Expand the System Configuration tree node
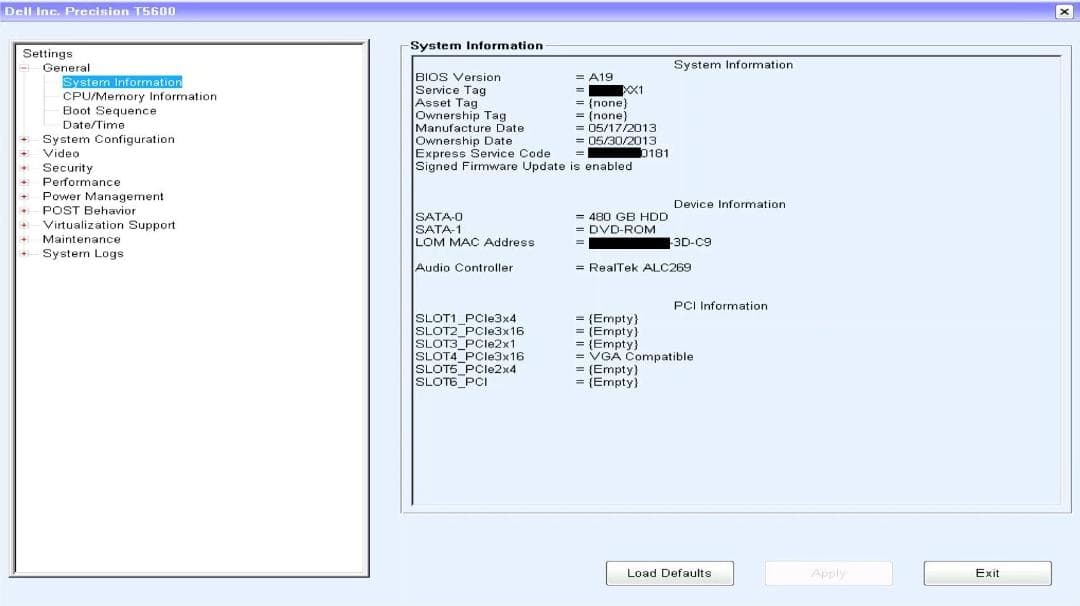Viewport: 1080px width, 606px height. 26,139
